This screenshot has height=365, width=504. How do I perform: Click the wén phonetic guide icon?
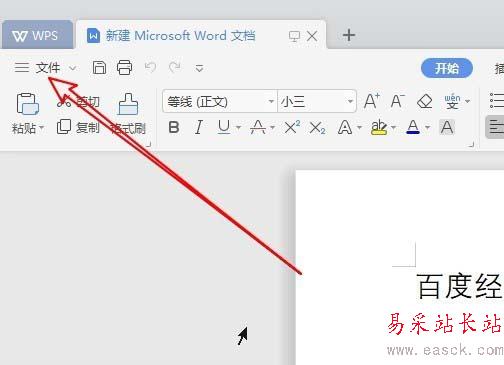pos(452,101)
